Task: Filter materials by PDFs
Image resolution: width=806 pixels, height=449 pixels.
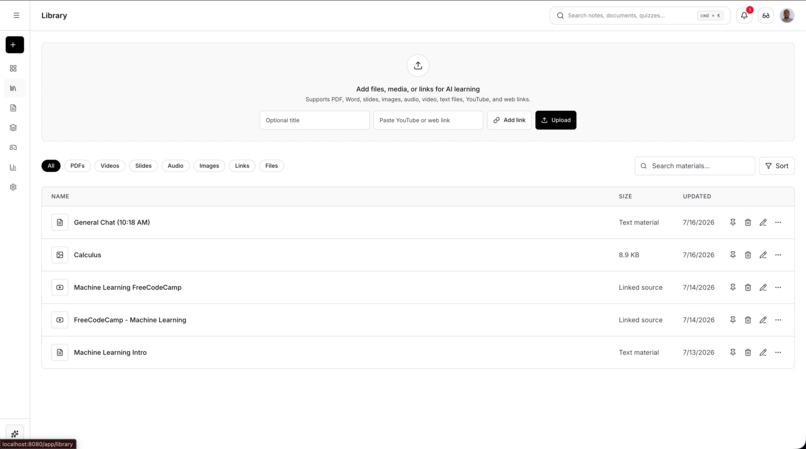Action: [x=77, y=166]
